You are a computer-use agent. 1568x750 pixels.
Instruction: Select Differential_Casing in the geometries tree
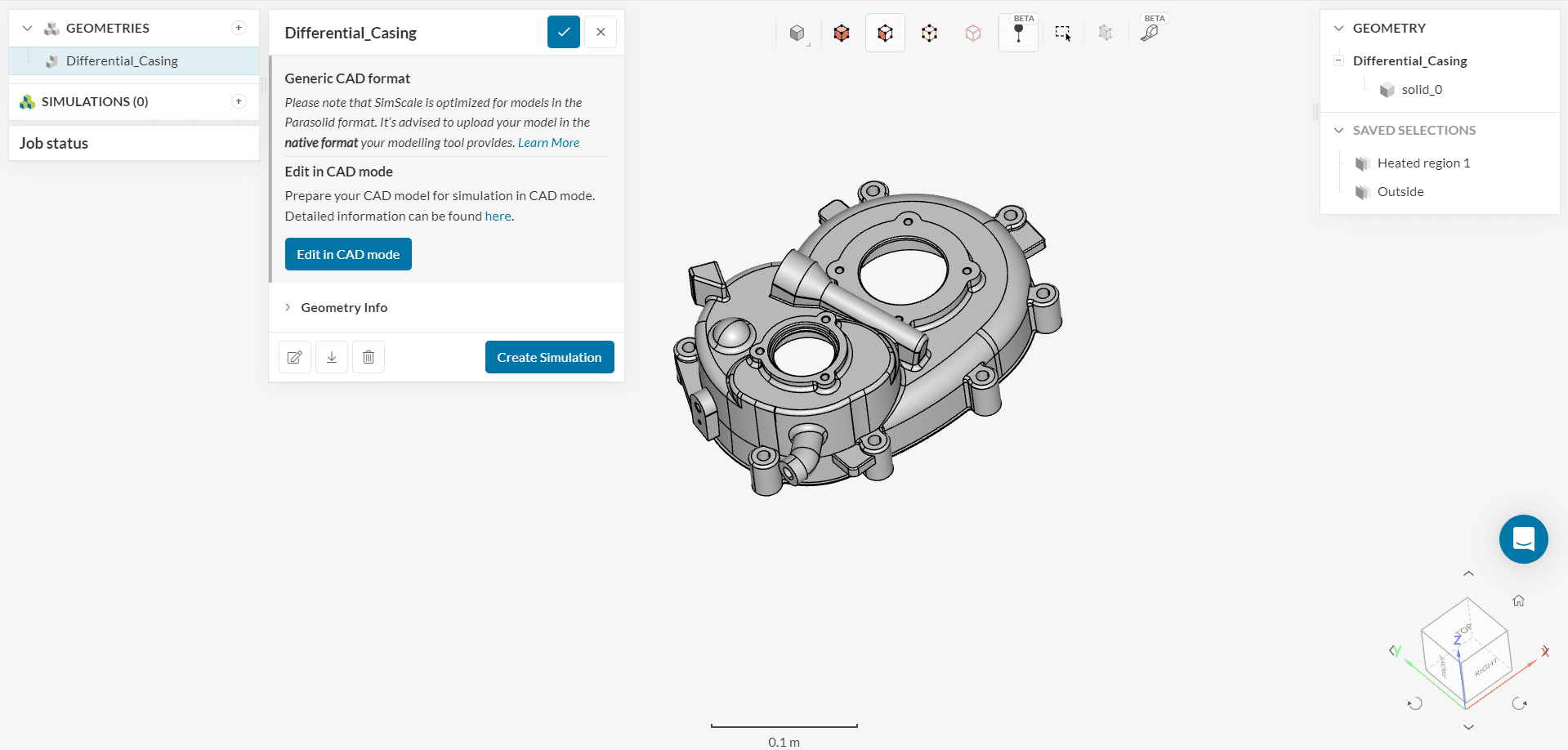tap(122, 61)
